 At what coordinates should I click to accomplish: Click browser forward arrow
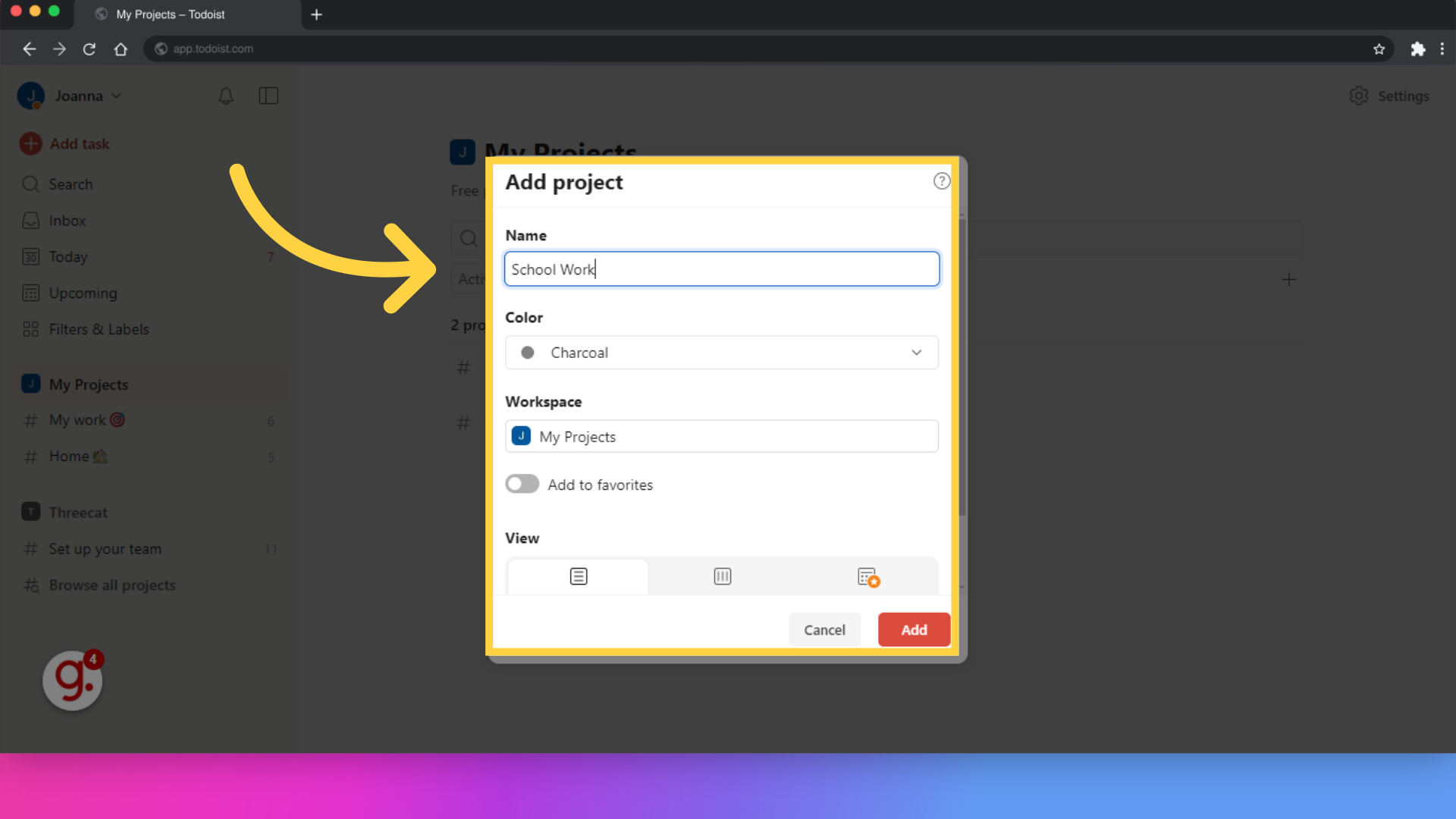point(59,49)
